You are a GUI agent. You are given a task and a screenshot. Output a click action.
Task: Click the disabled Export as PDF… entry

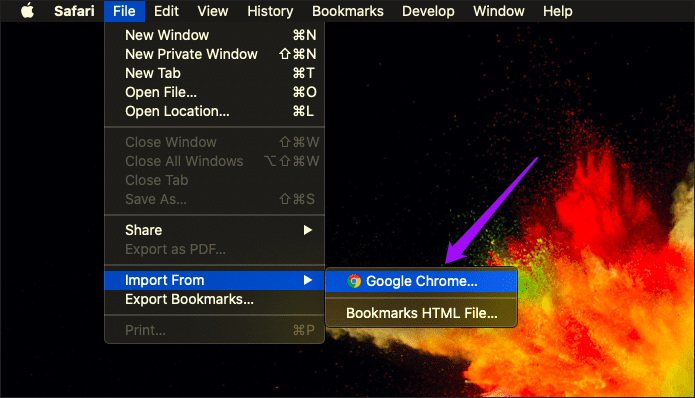pyautogui.click(x=215, y=249)
